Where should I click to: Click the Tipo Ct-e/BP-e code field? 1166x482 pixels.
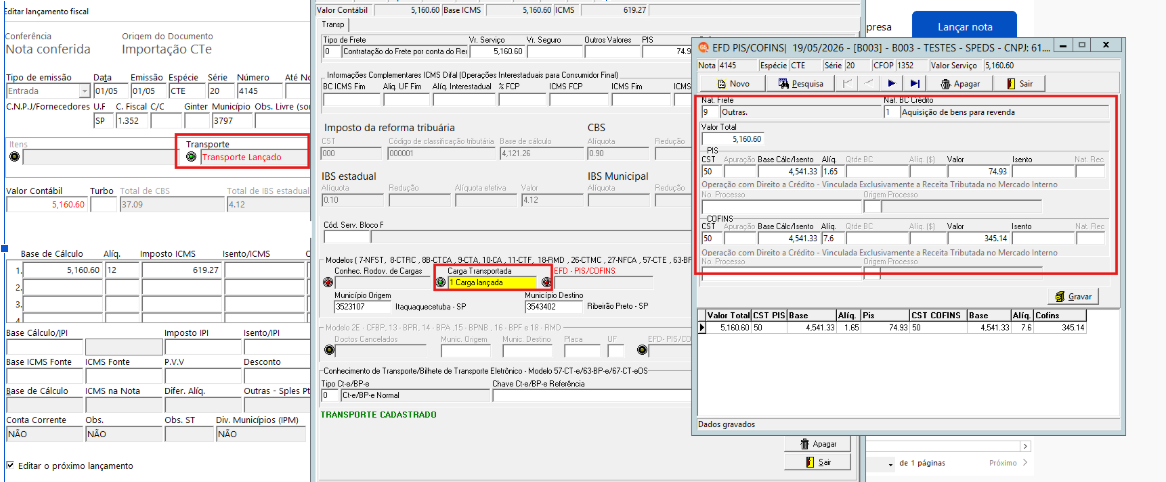[331, 396]
